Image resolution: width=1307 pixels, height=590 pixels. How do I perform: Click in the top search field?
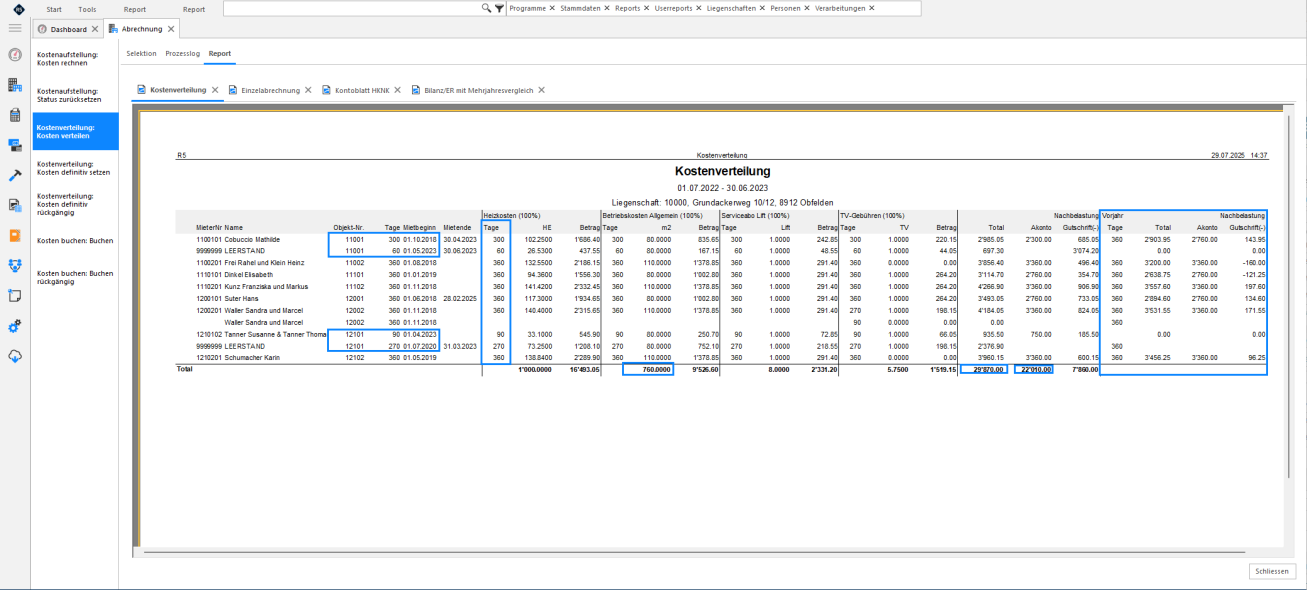point(351,8)
